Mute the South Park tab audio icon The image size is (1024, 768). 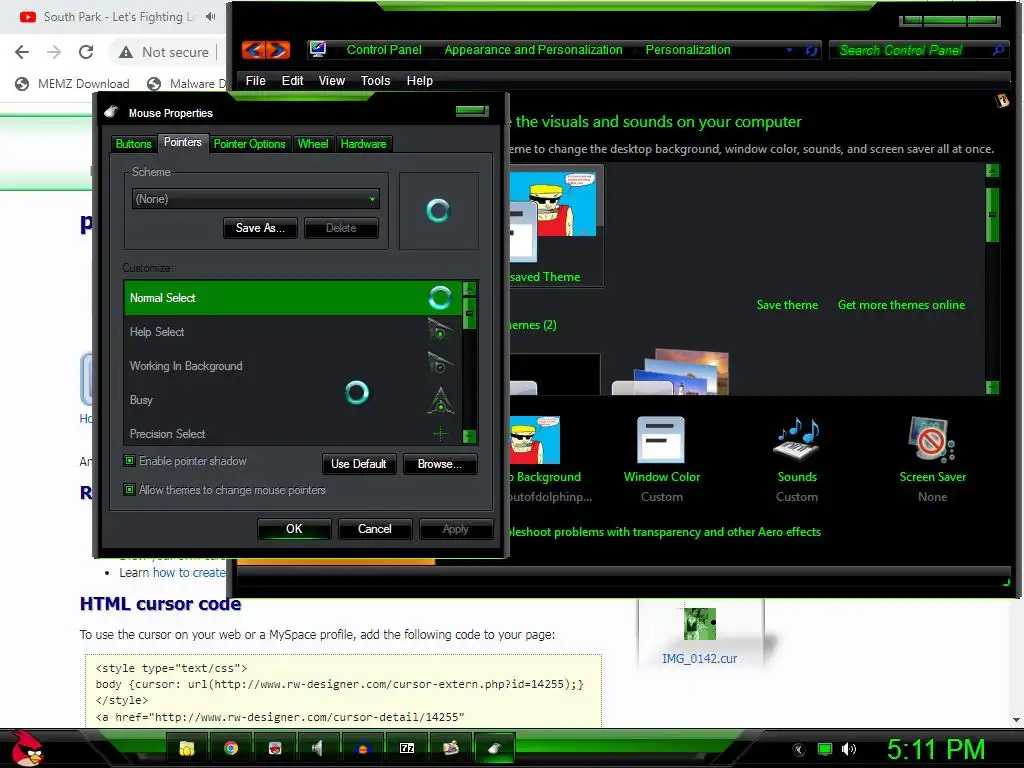(x=210, y=16)
